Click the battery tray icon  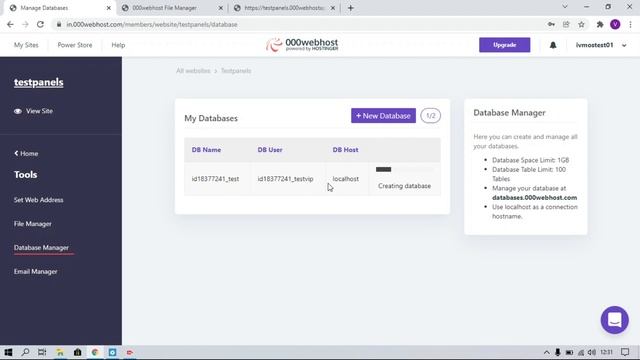coord(569,352)
